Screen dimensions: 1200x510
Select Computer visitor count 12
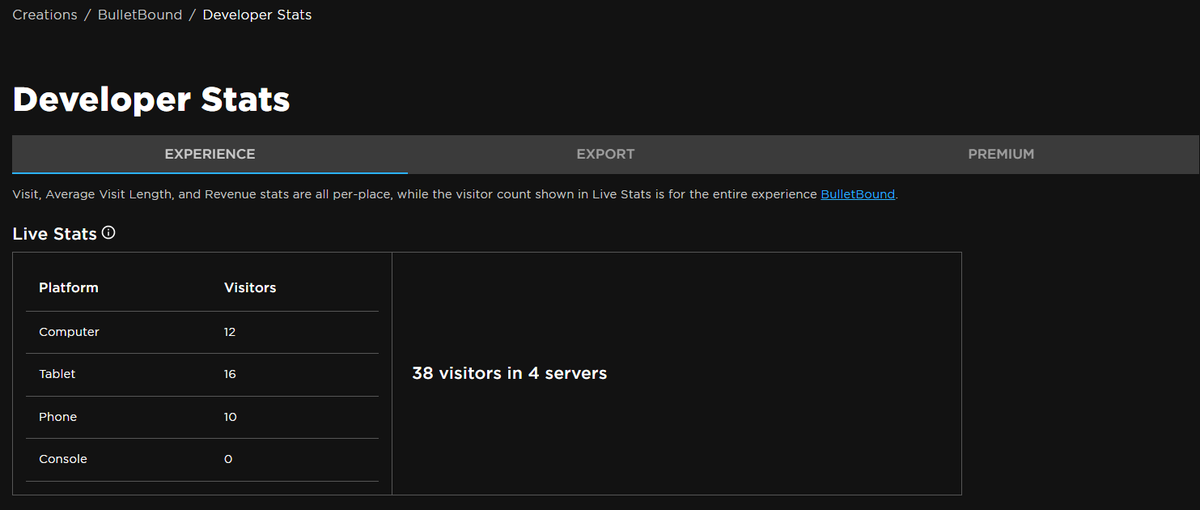tap(230, 332)
